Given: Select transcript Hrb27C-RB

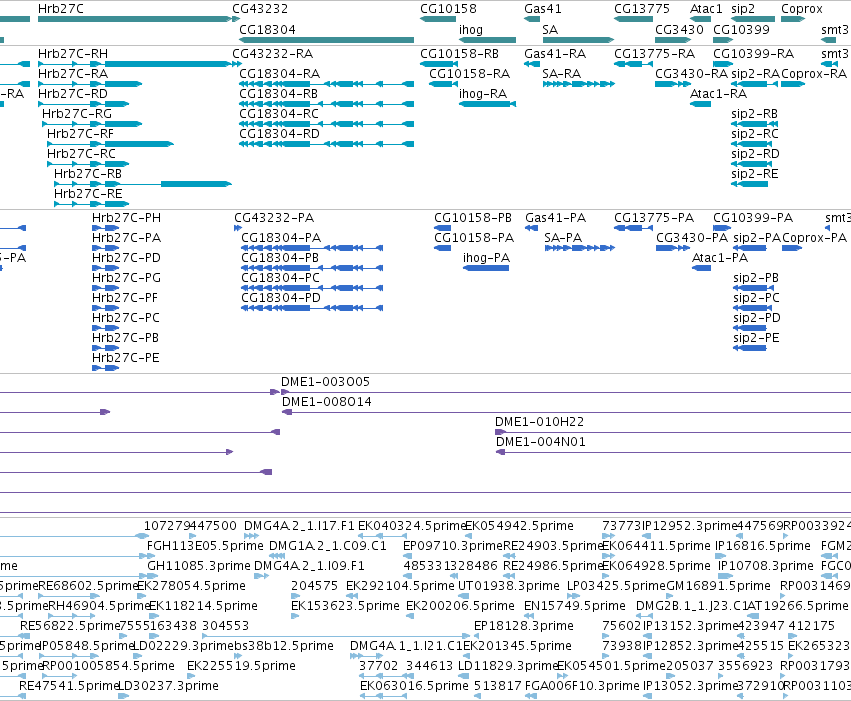Looking at the screenshot, I should 143,184.
